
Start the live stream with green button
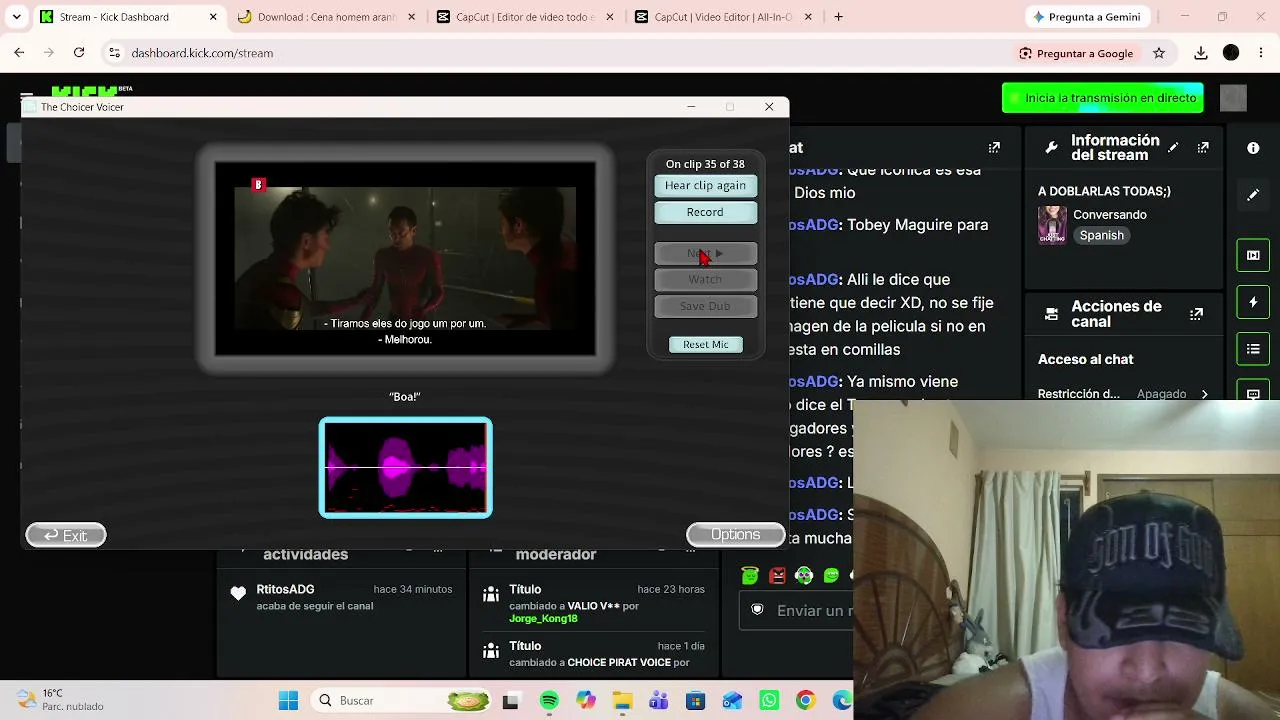1102,98
